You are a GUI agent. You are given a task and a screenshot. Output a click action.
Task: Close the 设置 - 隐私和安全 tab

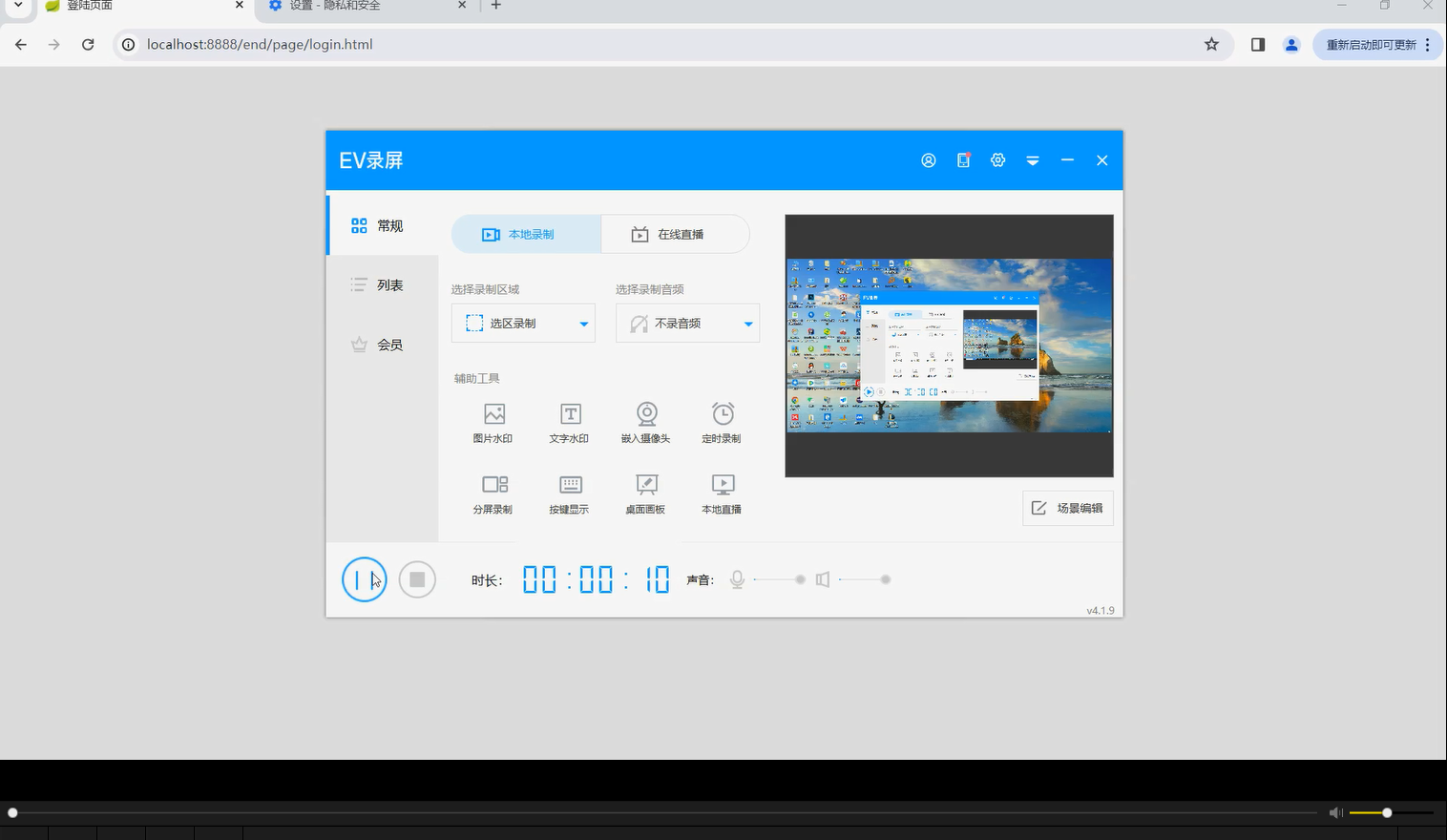coord(462,5)
